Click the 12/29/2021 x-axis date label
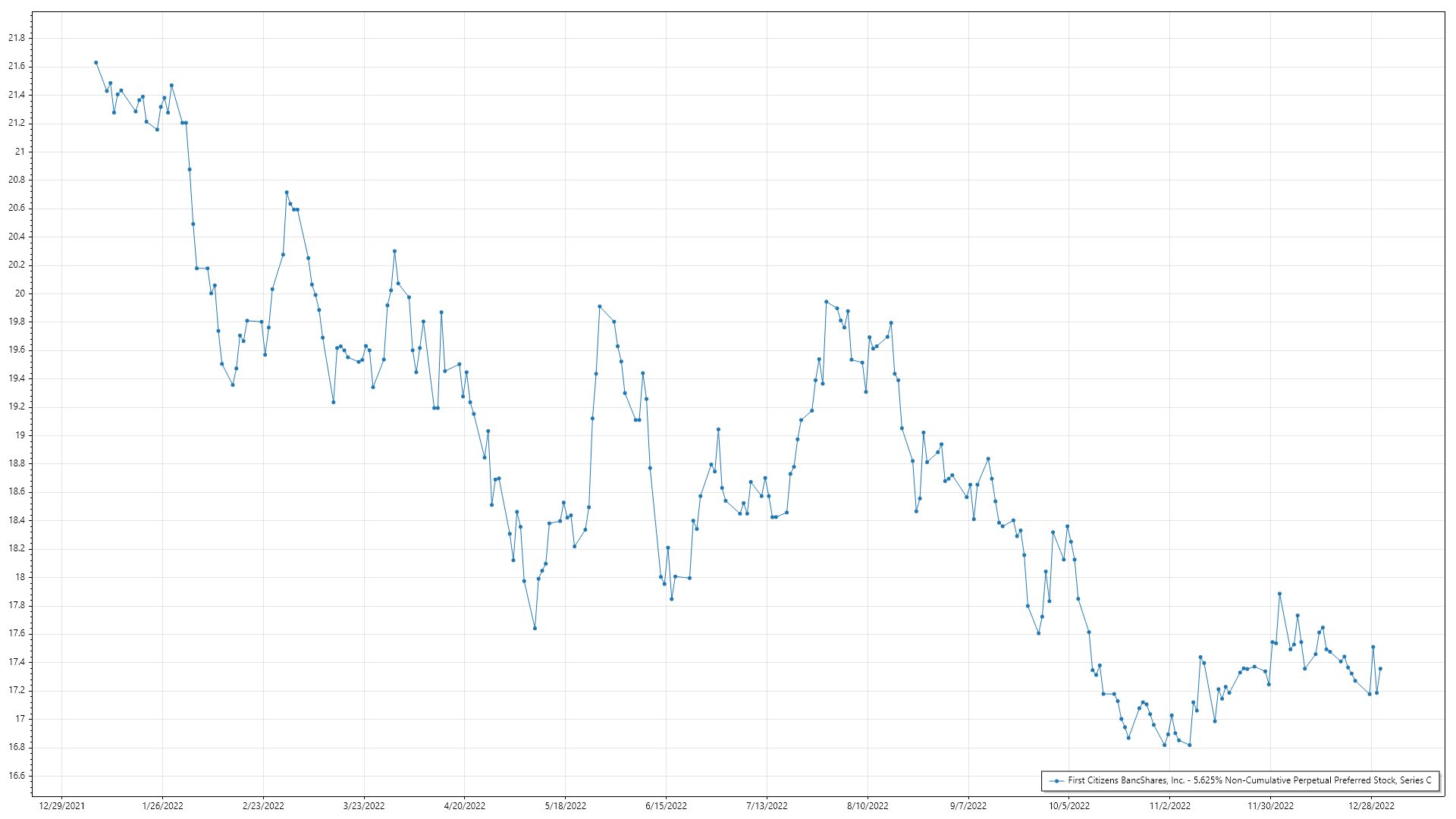The image size is (1456, 819). click(61, 806)
